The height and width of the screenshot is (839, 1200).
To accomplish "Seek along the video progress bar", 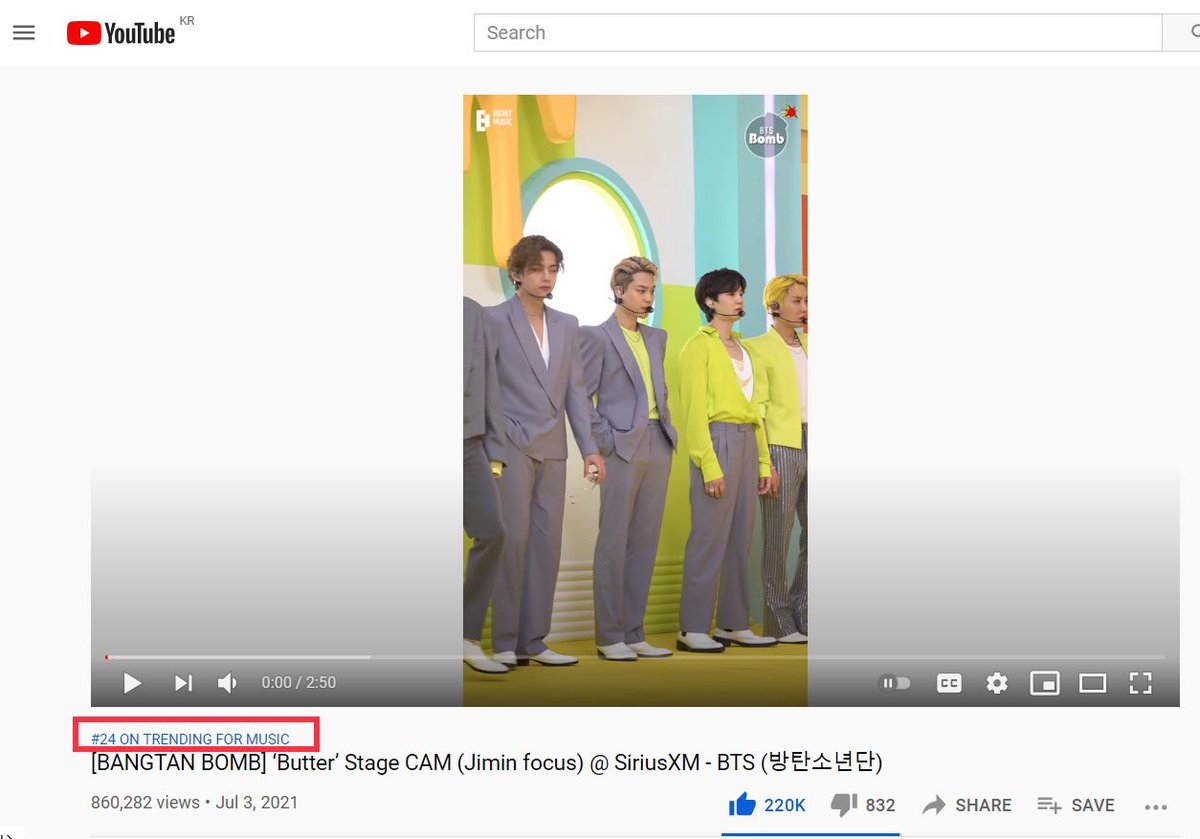I will point(635,657).
